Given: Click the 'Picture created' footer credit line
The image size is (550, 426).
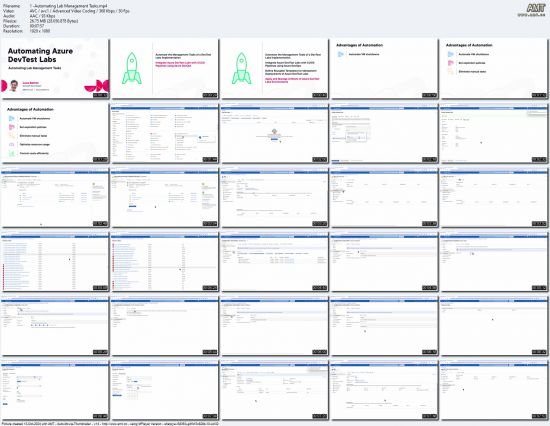Looking at the screenshot, I should click(110, 424).
